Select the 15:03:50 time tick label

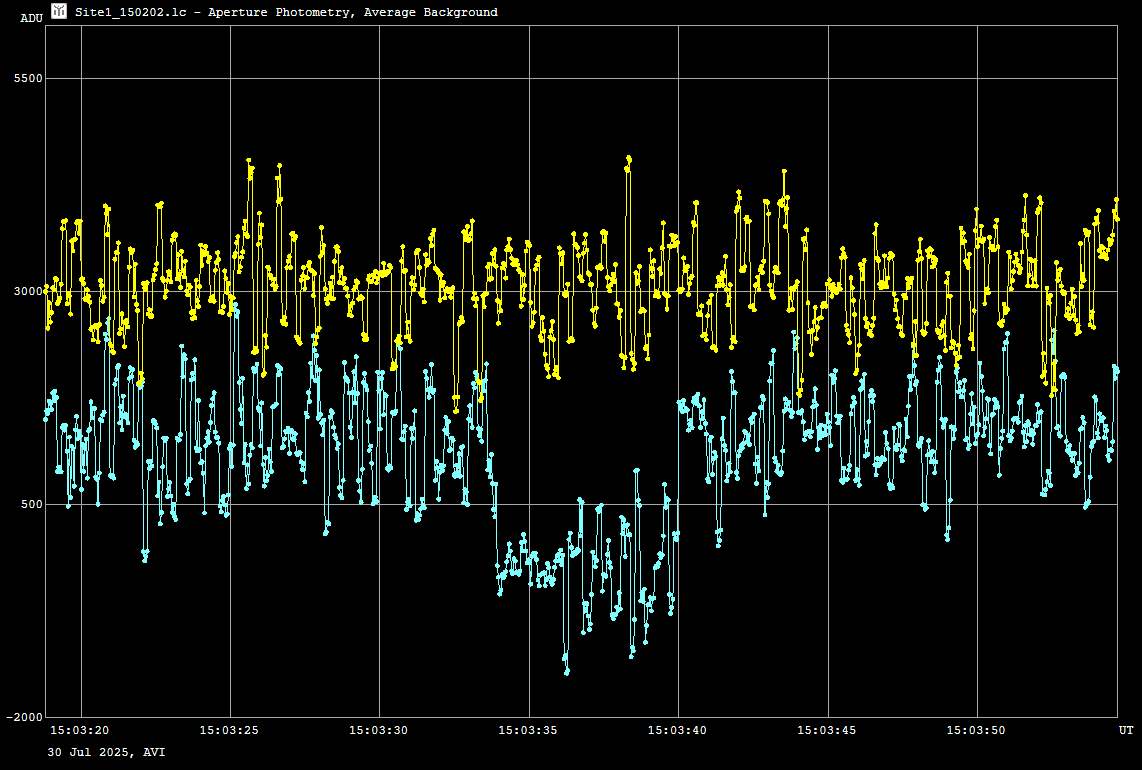click(x=976, y=731)
